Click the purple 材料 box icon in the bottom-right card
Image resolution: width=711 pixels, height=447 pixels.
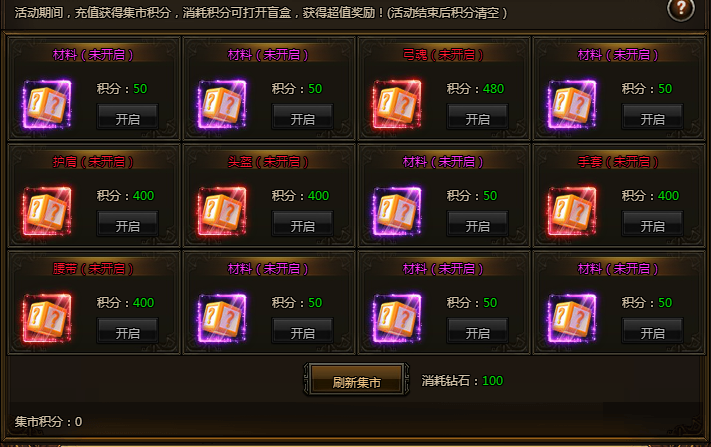[572, 318]
